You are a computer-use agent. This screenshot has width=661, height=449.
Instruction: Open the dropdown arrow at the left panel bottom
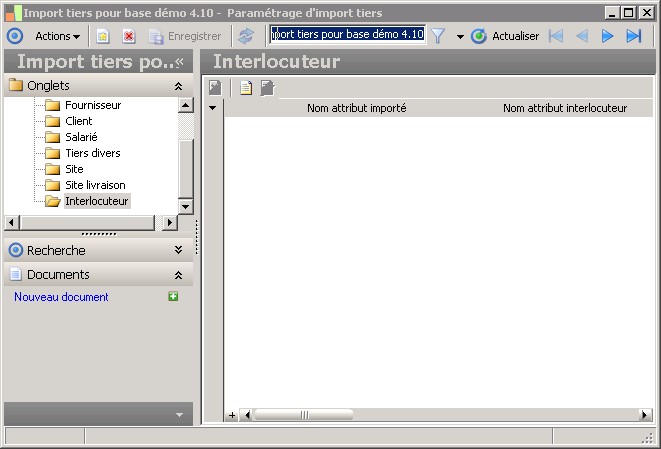point(179,415)
